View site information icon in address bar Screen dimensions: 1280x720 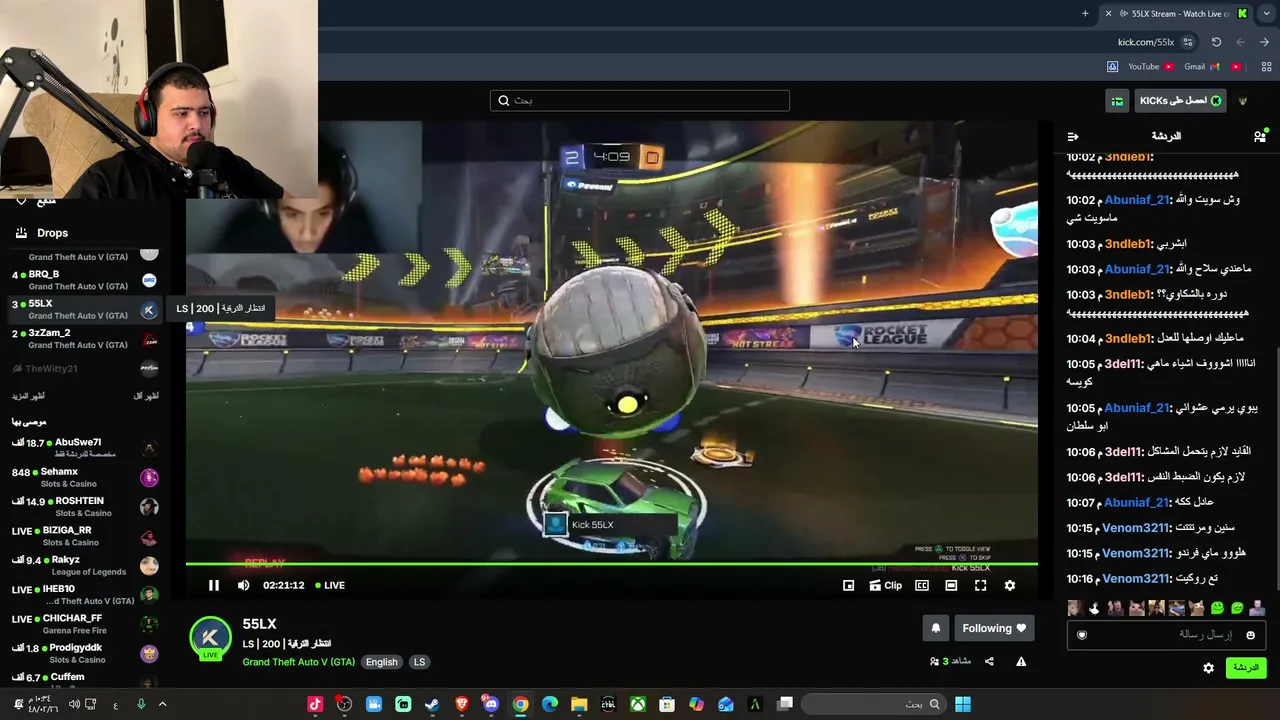pyautogui.click(x=1188, y=42)
